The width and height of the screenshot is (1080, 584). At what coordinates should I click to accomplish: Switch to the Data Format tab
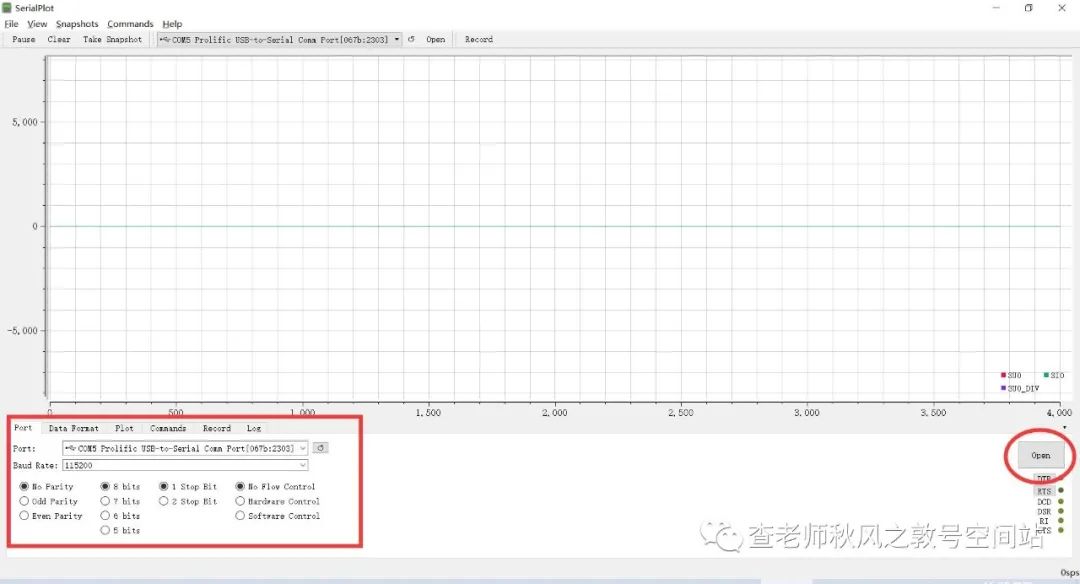pyautogui.click(x=74, y=428)
